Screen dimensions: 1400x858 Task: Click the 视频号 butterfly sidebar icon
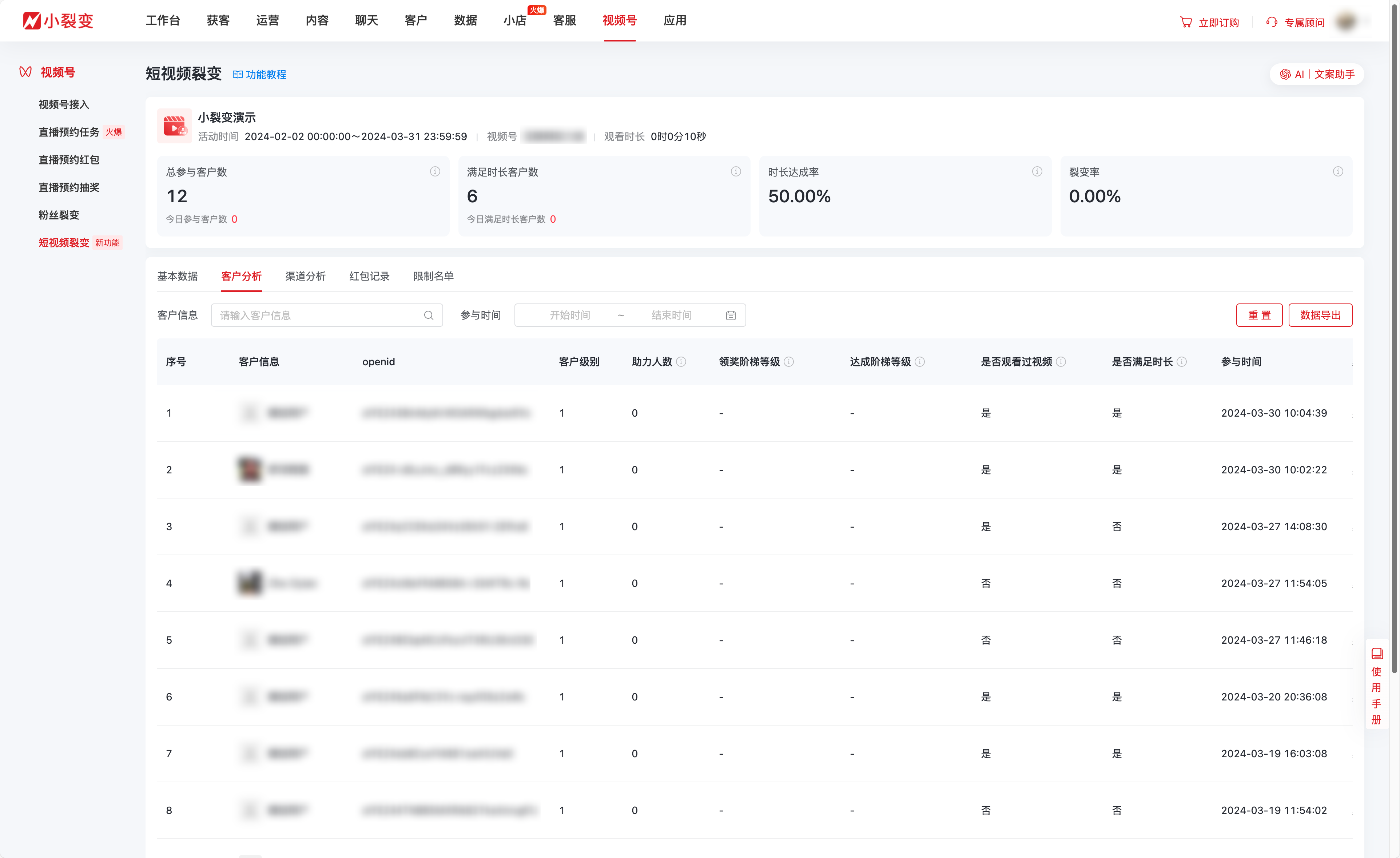tap(25, 72)
